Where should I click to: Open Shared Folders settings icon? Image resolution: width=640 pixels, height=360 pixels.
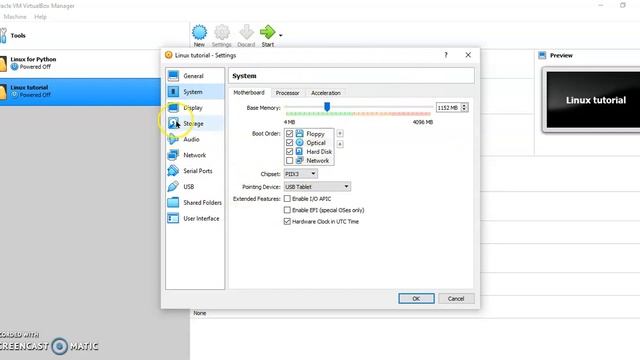click(173, 202)
